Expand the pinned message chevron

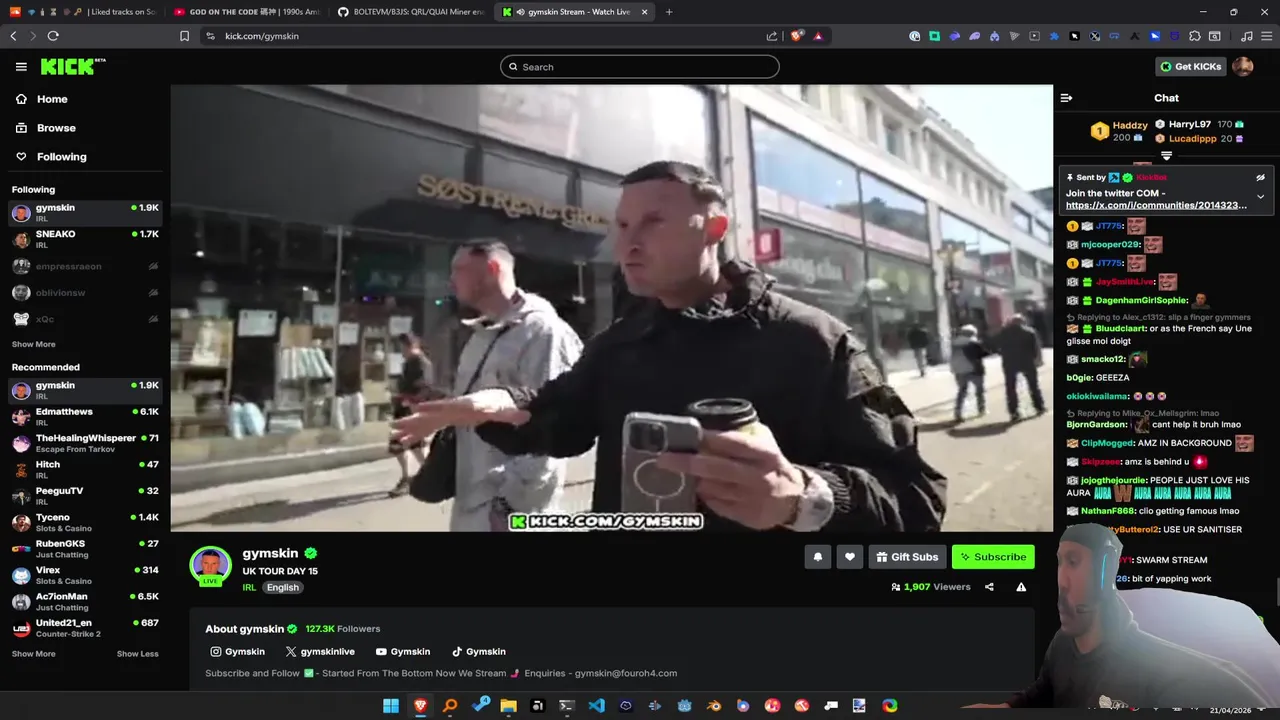(1260, 197)
